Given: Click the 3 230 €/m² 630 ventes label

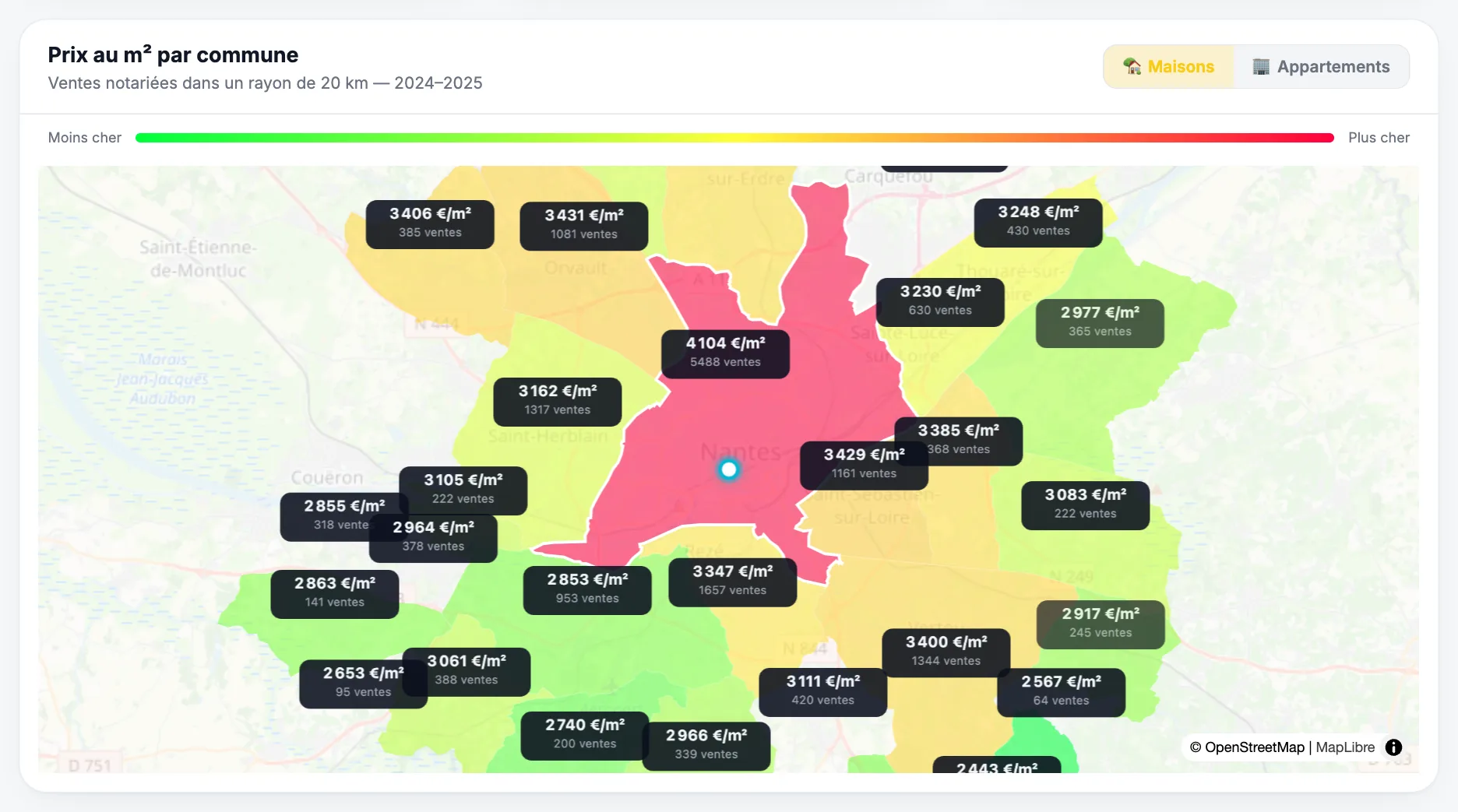Looking at the screenshot, I should pos(940,302).
